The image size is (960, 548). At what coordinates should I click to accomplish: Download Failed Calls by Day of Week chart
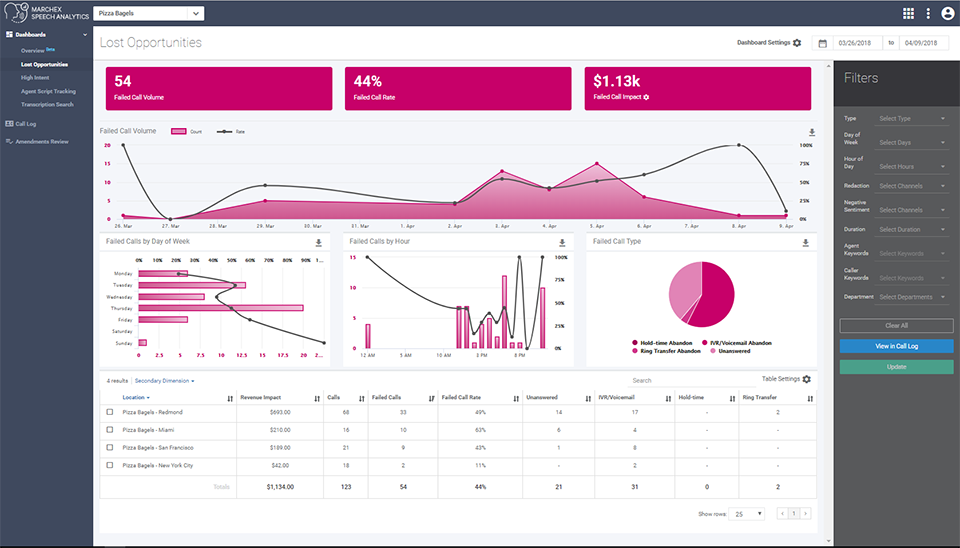coord(318,242)
